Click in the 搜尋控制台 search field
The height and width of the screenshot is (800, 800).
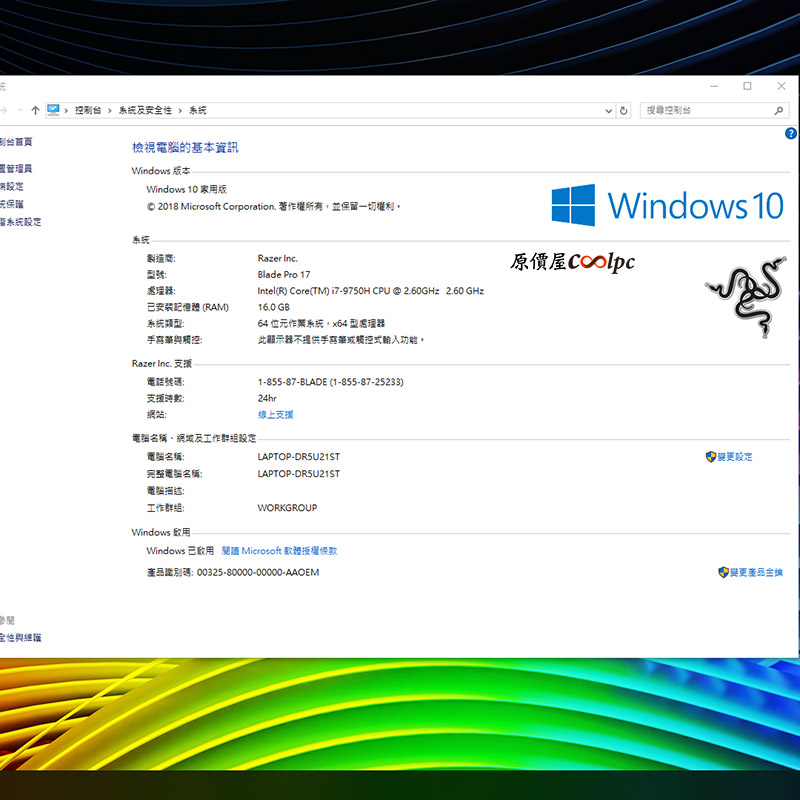click(705, 110)
